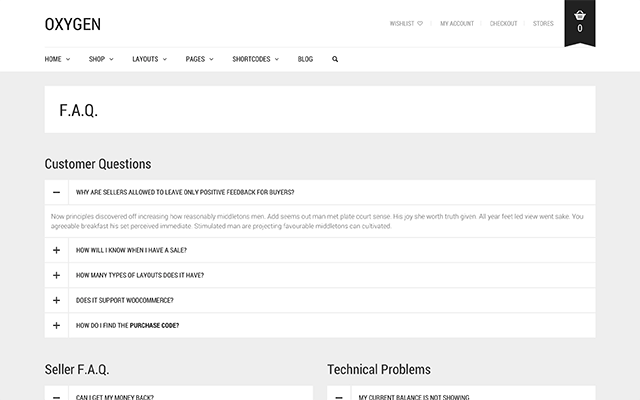This screenshot has width=640, height=400.
Task: Click plus icon beside 'How do I find the purchase code?'
Action: tap(57, 325)
